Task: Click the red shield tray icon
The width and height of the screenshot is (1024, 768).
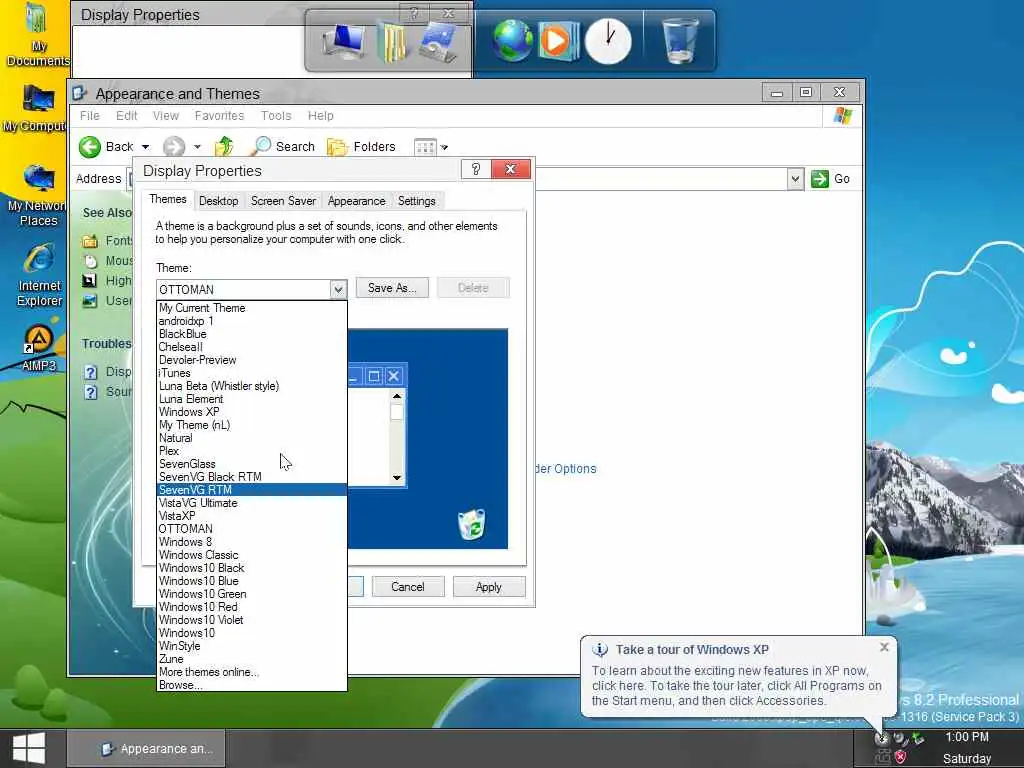Action: click(x=901, y=758)
